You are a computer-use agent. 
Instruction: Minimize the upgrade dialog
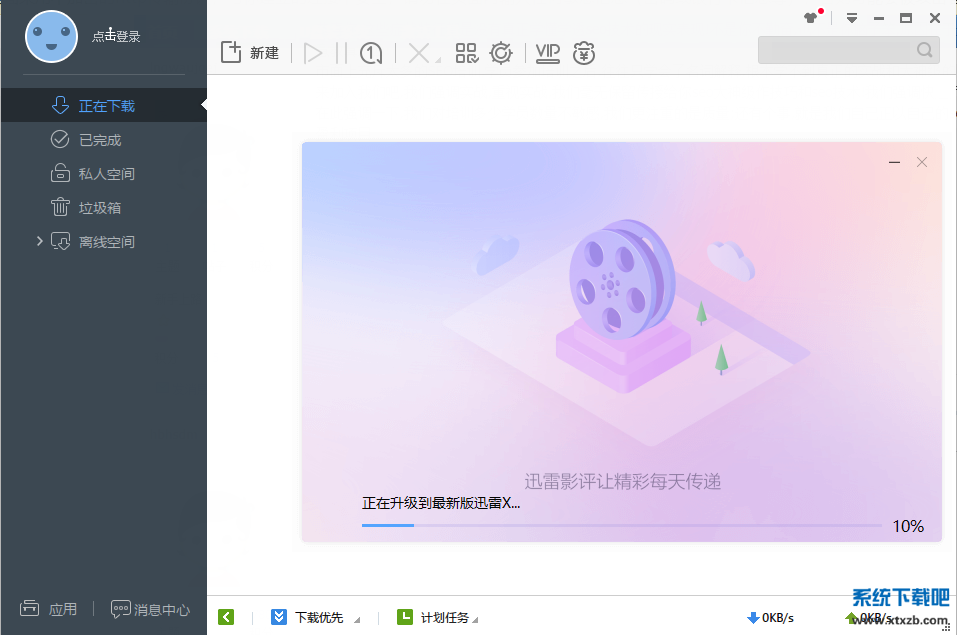click(894, 162)
